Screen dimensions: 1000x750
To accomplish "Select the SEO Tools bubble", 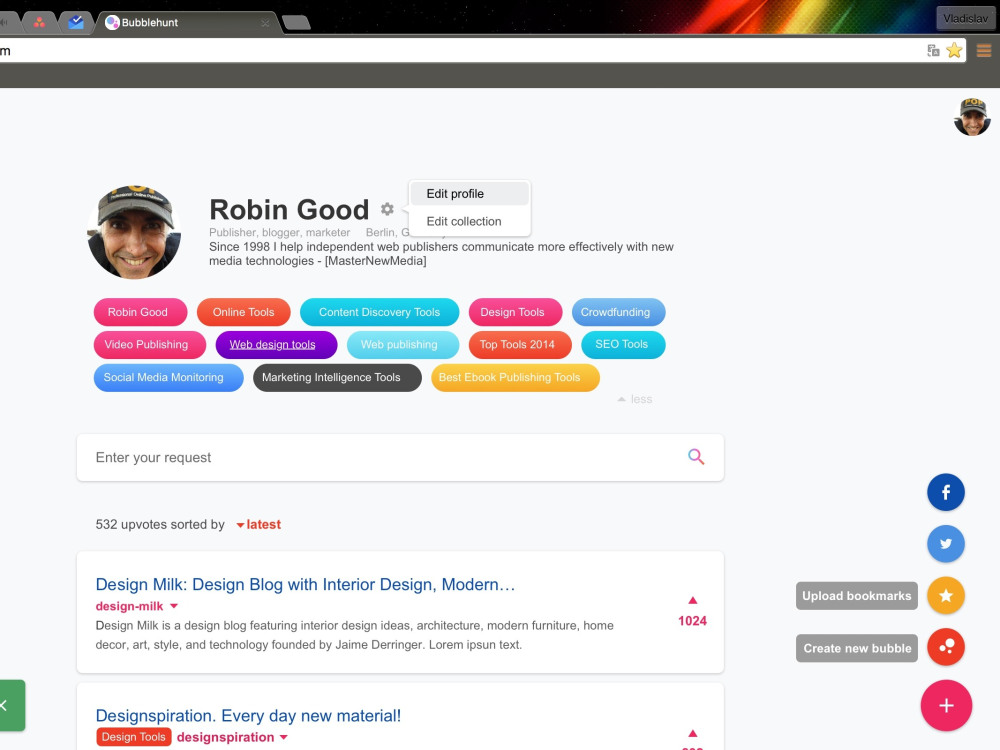I will pyautogui.click(x=624, y=345).
